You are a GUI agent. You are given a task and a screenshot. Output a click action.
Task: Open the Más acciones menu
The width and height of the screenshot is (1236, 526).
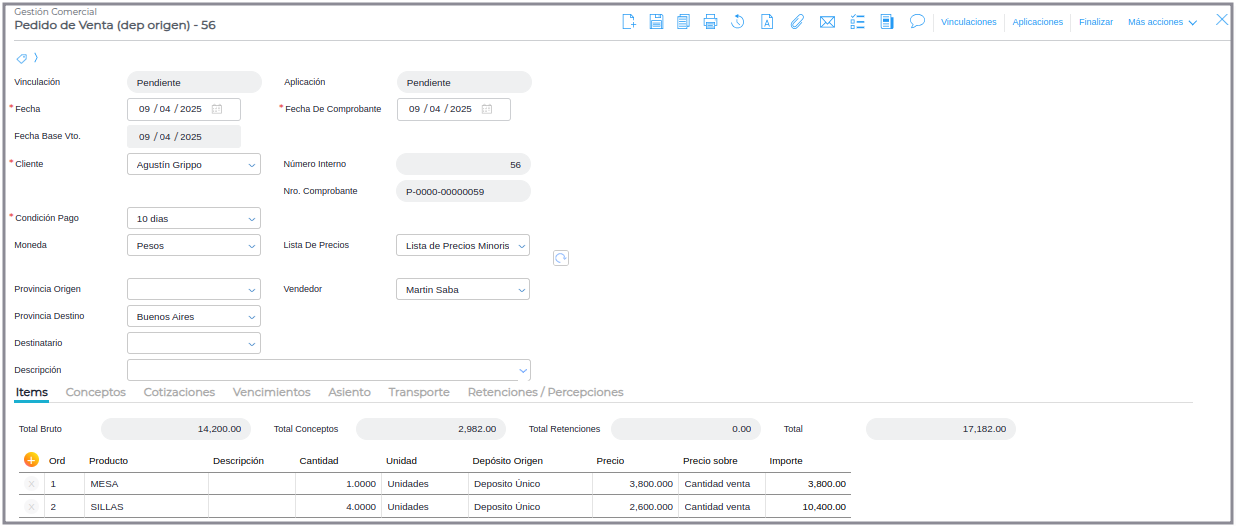[x=1162, y=22]
